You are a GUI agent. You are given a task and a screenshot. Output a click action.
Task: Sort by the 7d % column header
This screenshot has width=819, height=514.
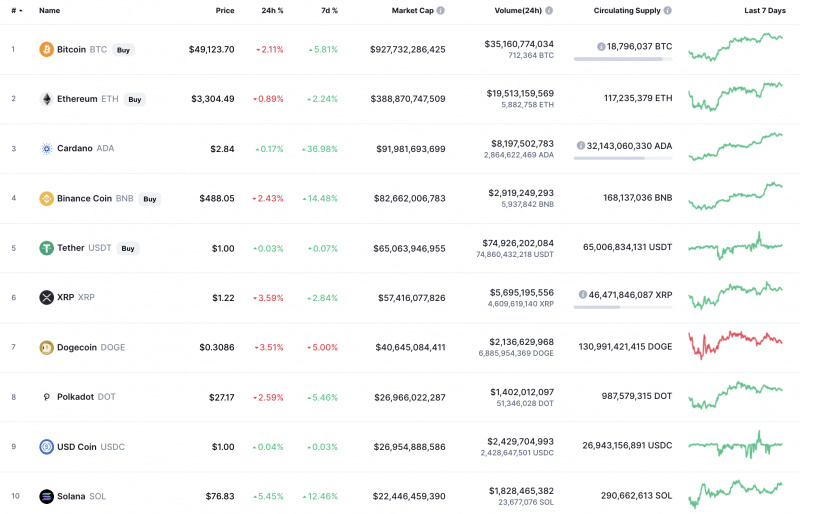[x=328, y=10]
